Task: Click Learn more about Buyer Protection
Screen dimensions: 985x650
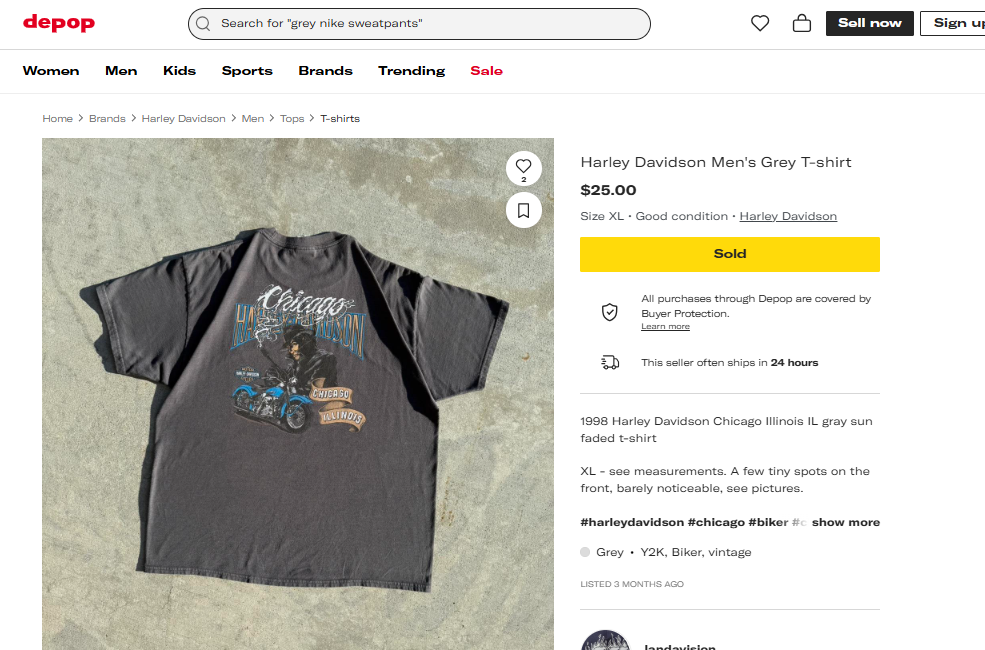Action: click(x=665, y=327)
